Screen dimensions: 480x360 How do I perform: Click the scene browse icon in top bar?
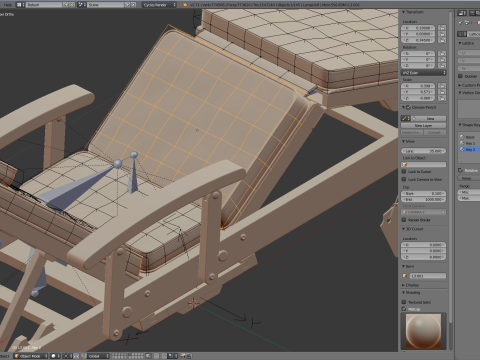pyautogui.click(x=81, y=5)
